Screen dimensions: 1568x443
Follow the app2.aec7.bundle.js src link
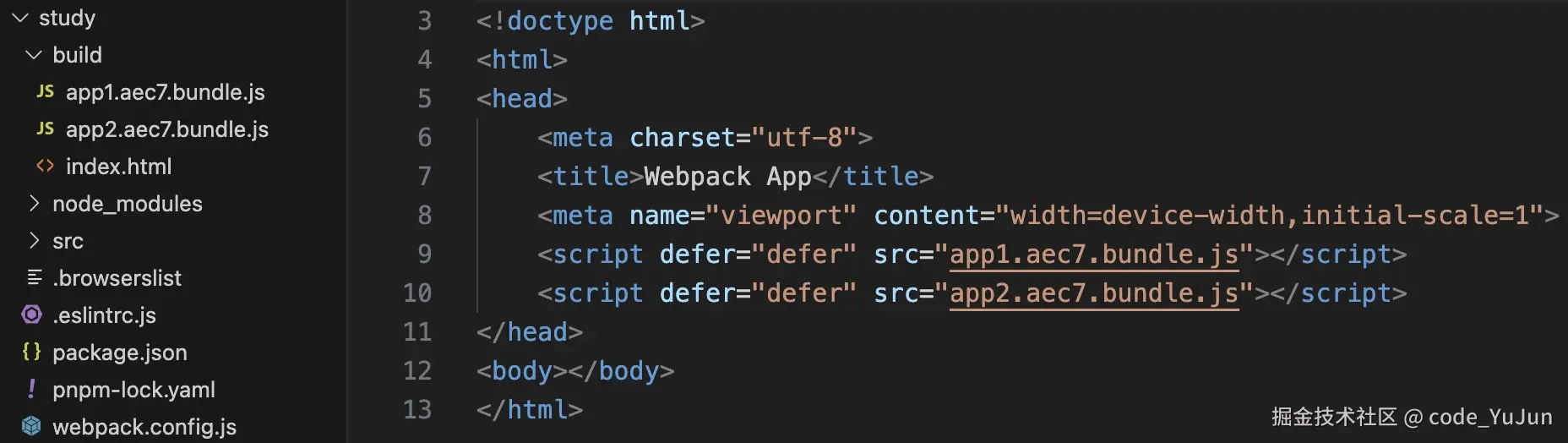1094,293
